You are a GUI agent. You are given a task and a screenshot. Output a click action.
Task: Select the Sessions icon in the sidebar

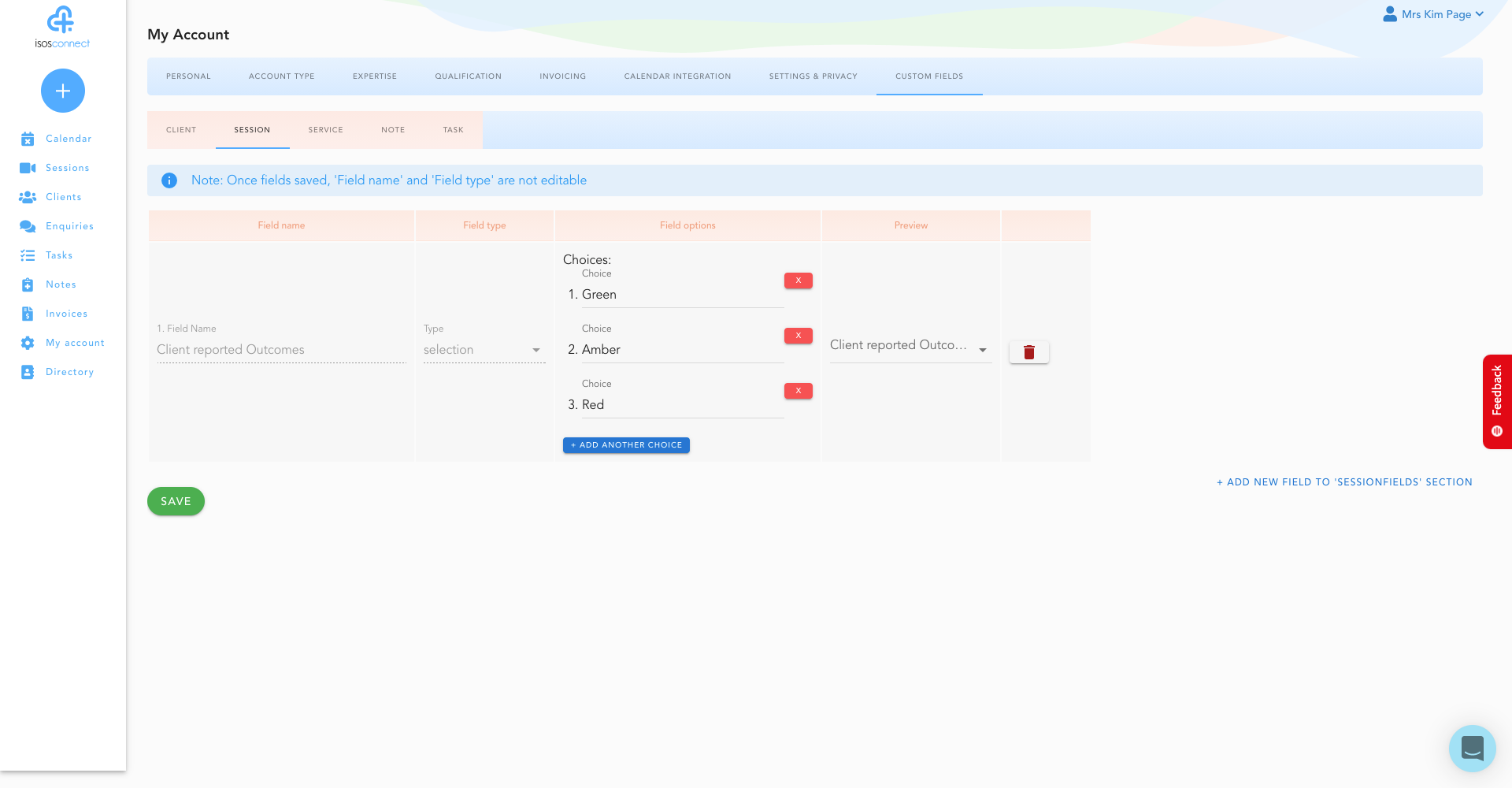[28, 168]
